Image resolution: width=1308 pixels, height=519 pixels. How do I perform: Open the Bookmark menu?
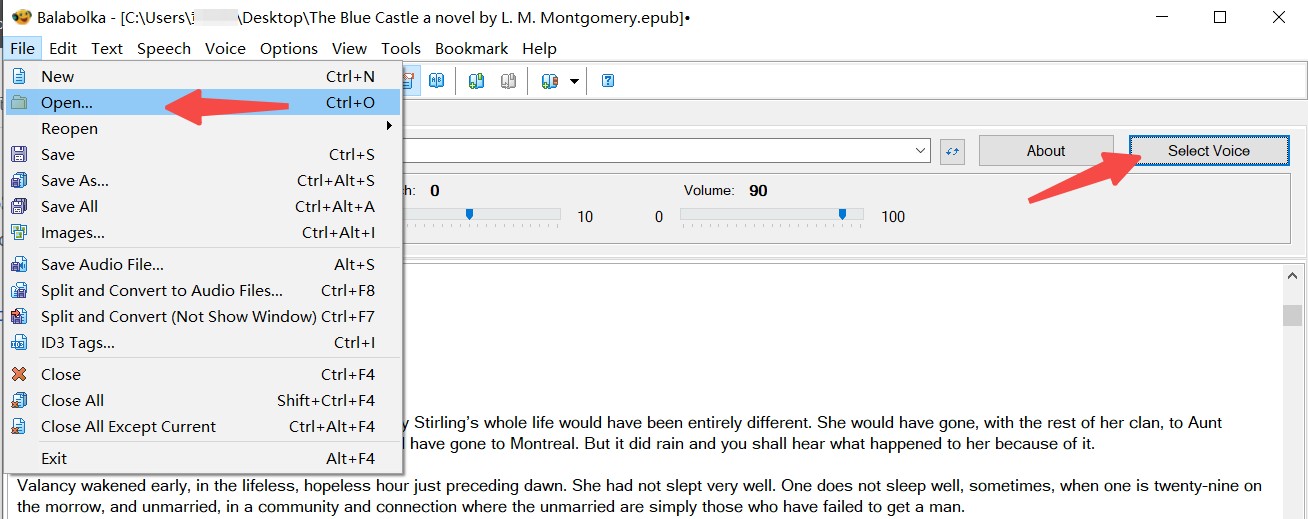point(472,48)
